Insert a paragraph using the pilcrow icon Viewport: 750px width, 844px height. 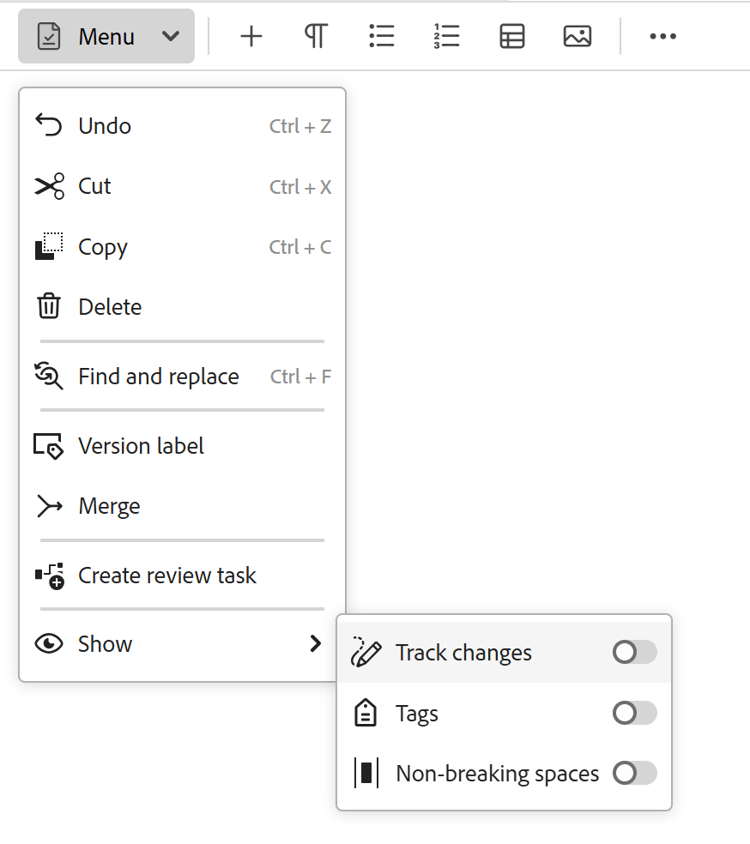pyautogui.click(x=316, y=37)
